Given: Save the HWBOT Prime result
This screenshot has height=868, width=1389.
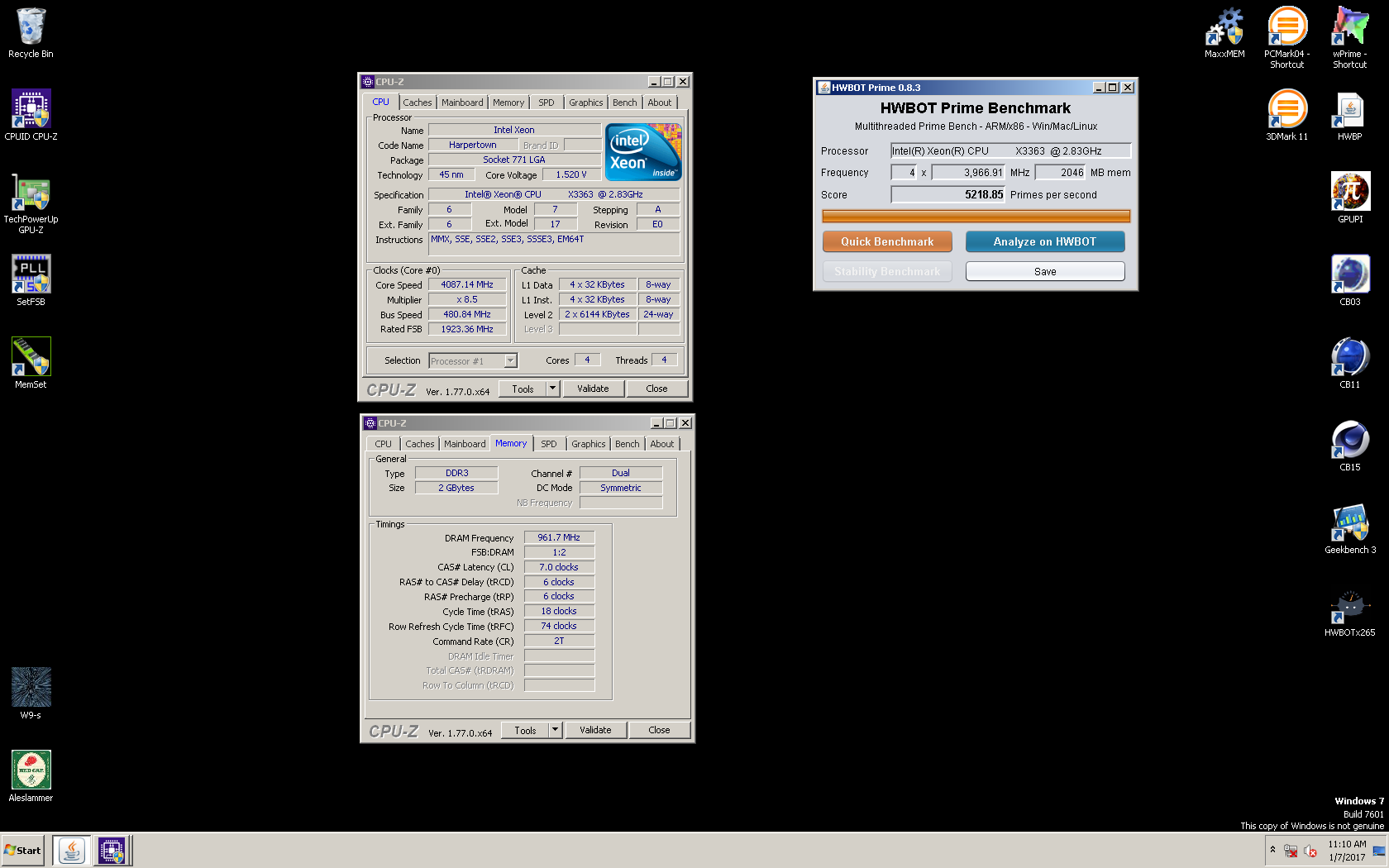Looking at the screenshot, I should 1045,271.
